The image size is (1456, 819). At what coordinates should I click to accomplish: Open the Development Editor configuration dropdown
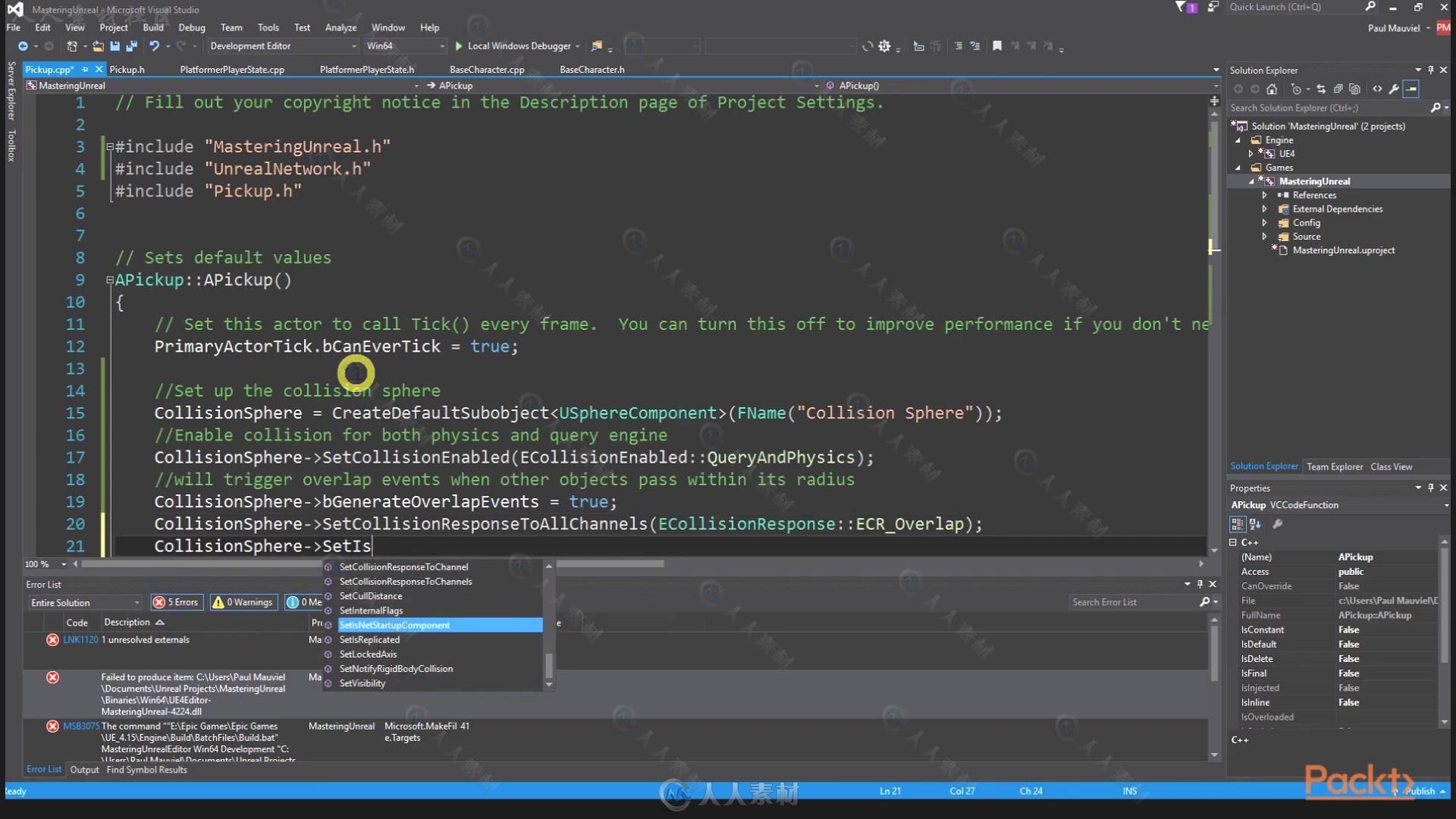click(x=282, y=46)
